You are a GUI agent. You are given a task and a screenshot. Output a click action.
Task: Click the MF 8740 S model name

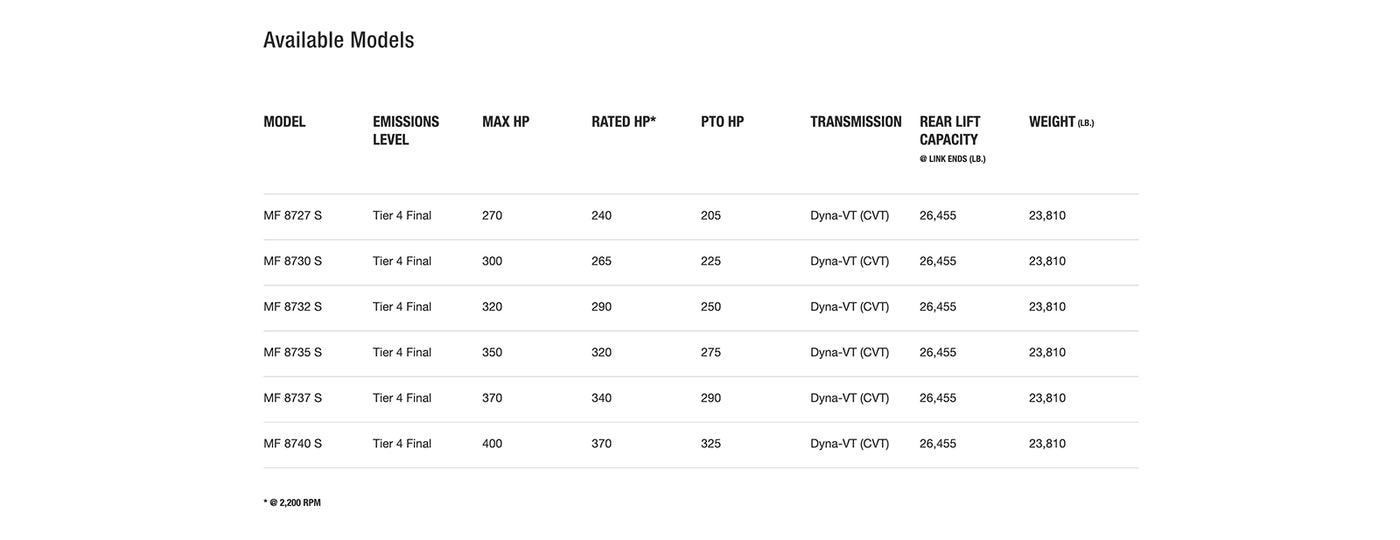tap(293, 444)
